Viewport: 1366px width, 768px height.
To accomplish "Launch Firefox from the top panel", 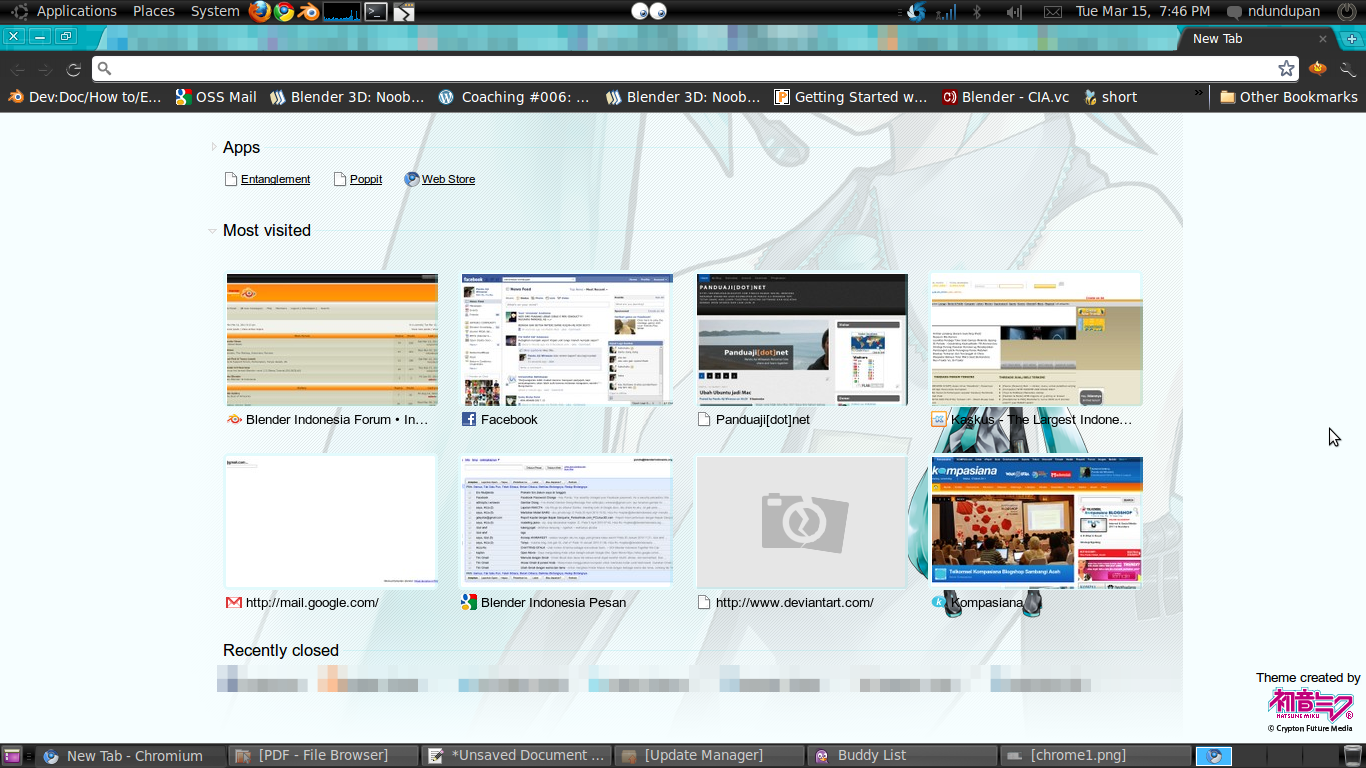I will pyautogui.click(x=260, y=12).
